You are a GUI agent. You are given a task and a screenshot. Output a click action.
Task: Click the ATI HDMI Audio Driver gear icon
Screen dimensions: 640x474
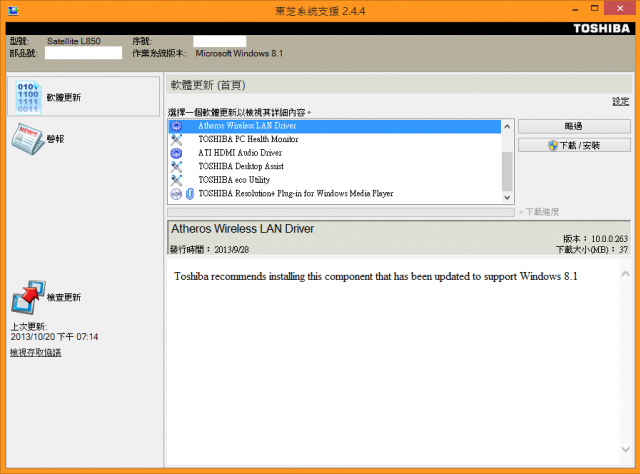(x=176, y=153)
